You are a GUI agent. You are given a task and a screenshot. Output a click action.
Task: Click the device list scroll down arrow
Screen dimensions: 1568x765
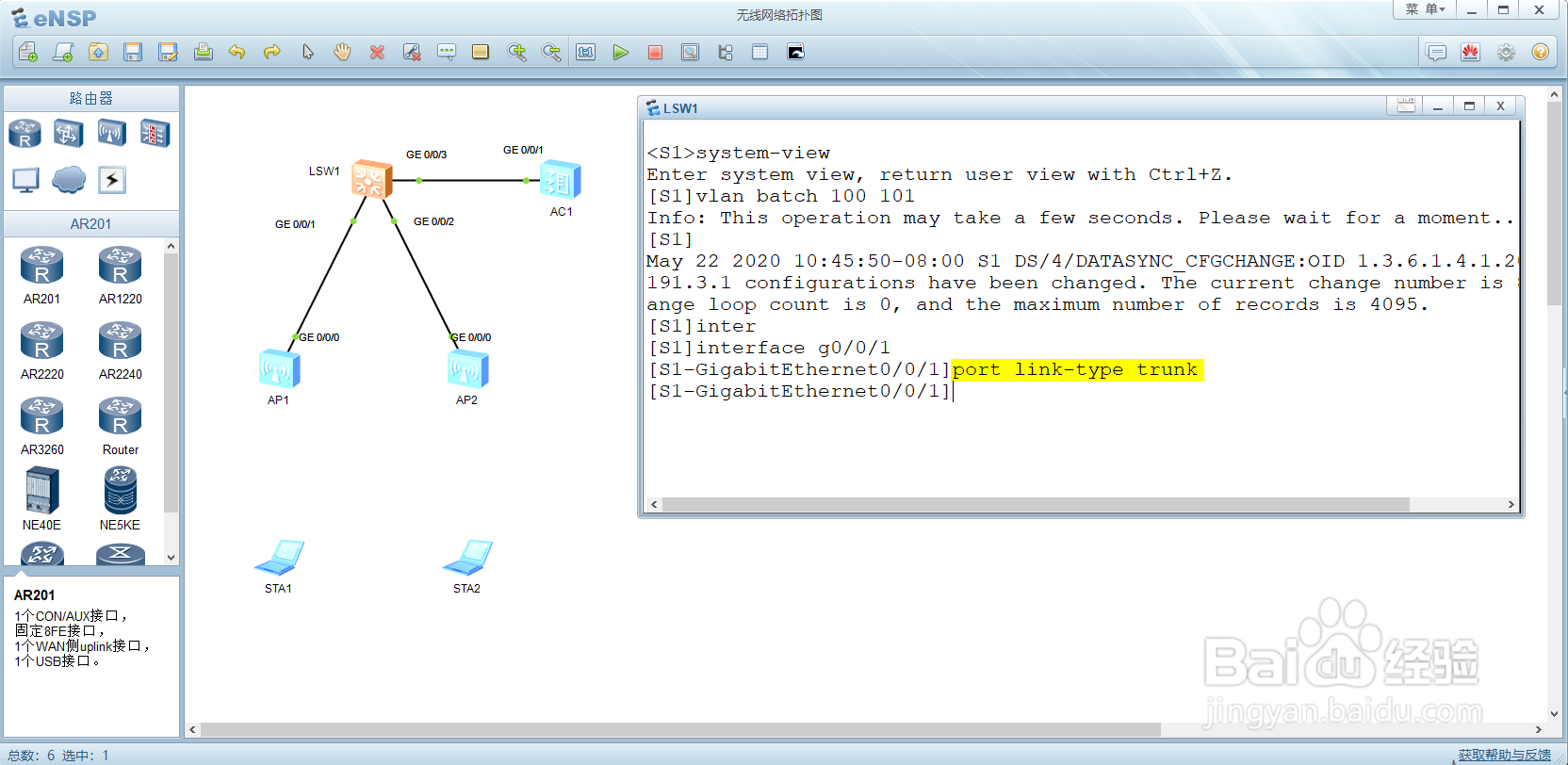click(x=171, y=557)
